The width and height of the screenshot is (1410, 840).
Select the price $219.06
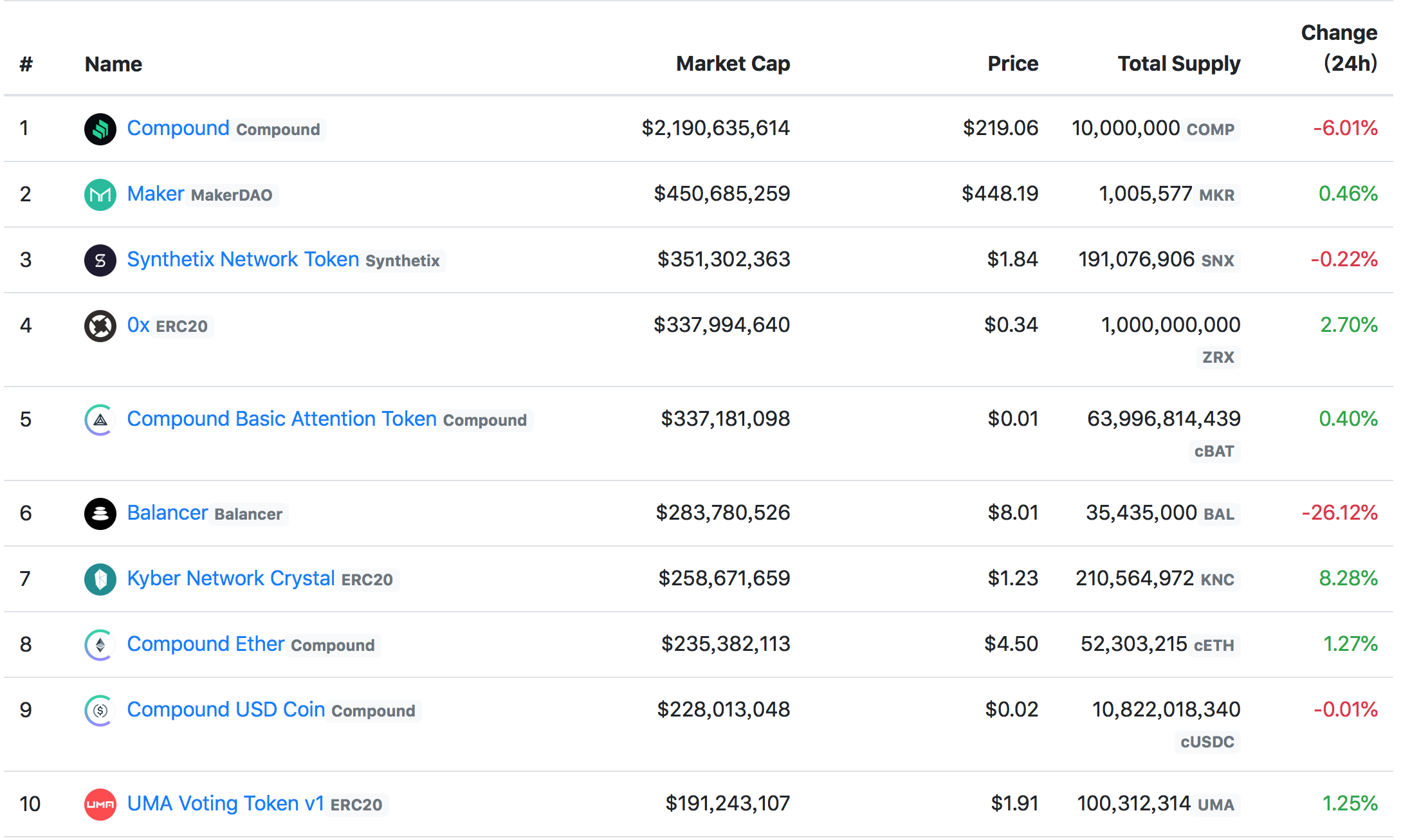pos(1000,128)
